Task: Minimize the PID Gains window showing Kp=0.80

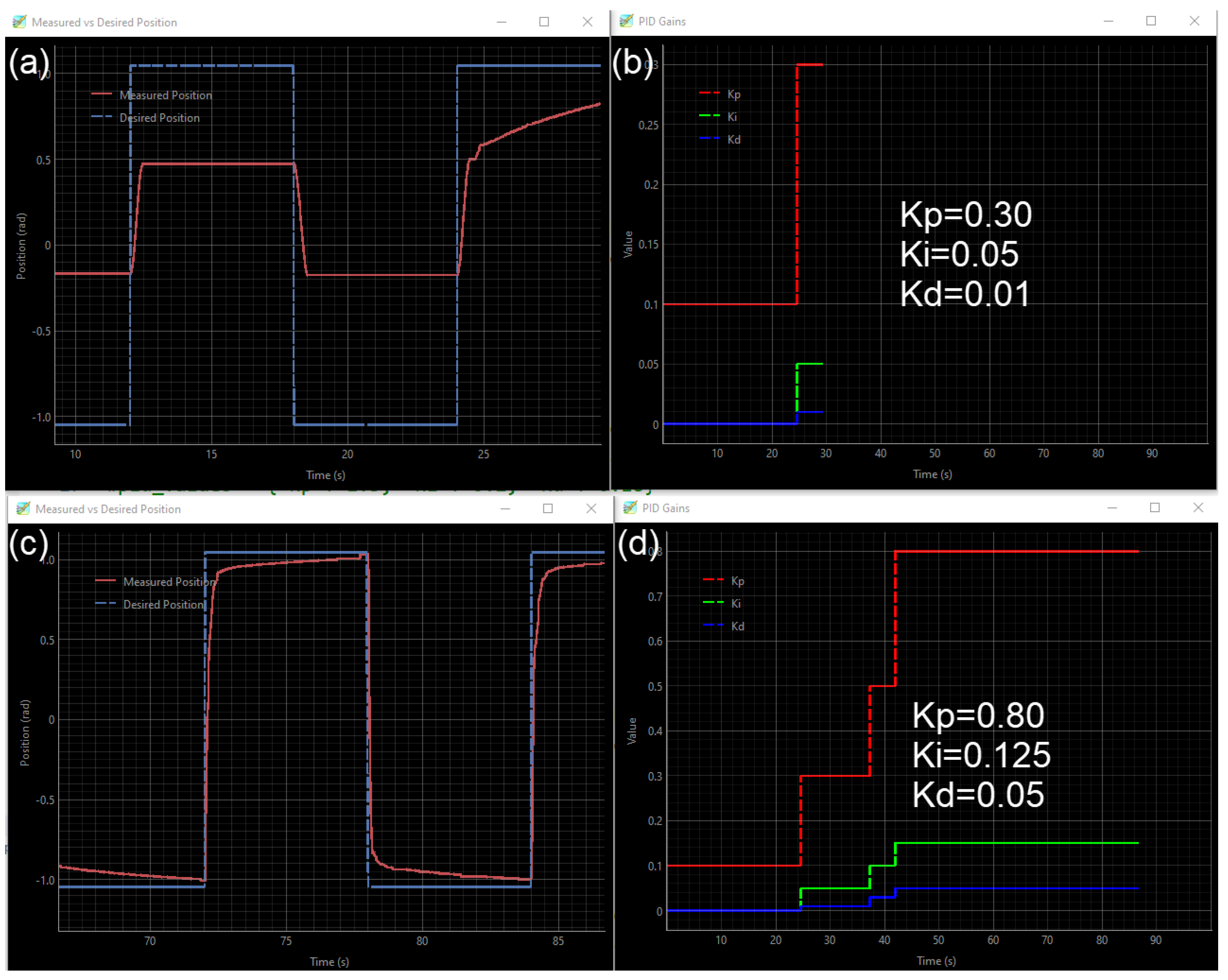Action: [x=1112, y=507]
